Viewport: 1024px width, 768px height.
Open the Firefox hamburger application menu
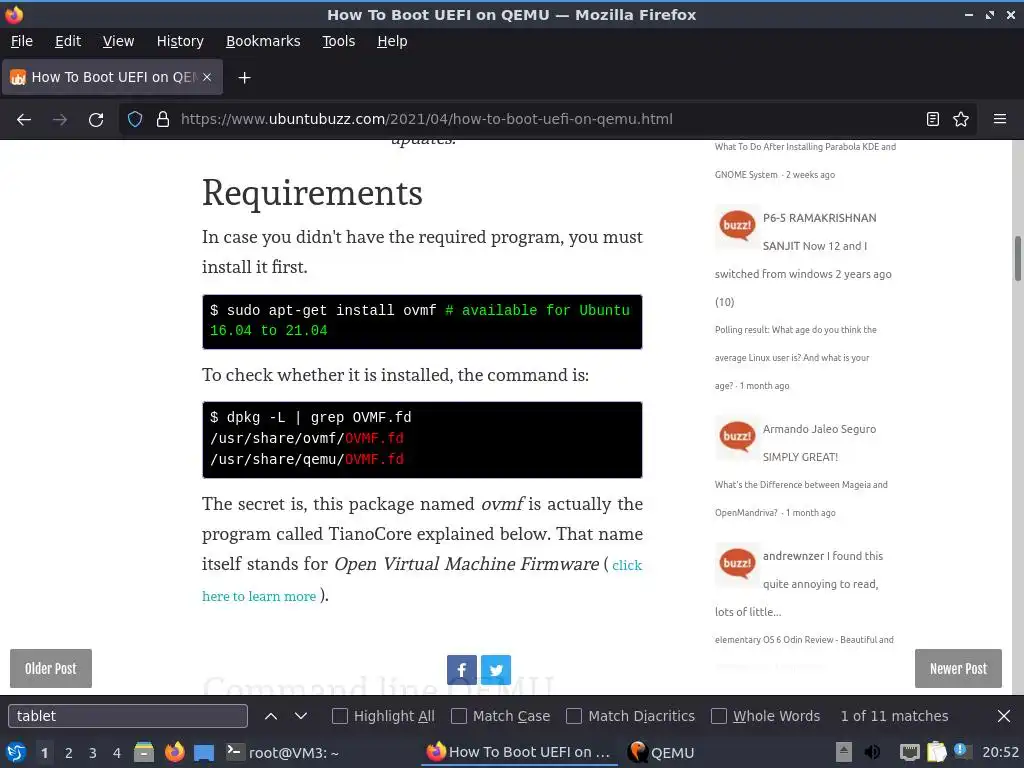tap(1000, 119)
